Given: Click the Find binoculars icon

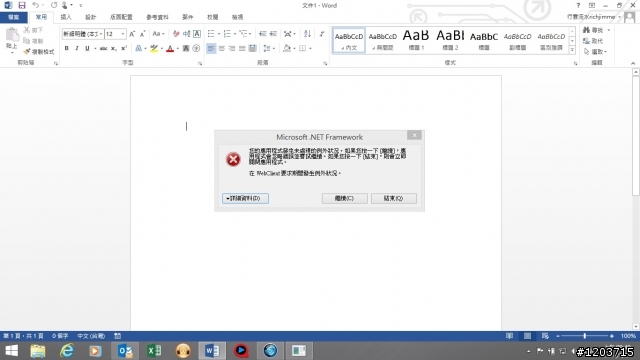Looking at the screenshot, I should [x=587, y=30].
